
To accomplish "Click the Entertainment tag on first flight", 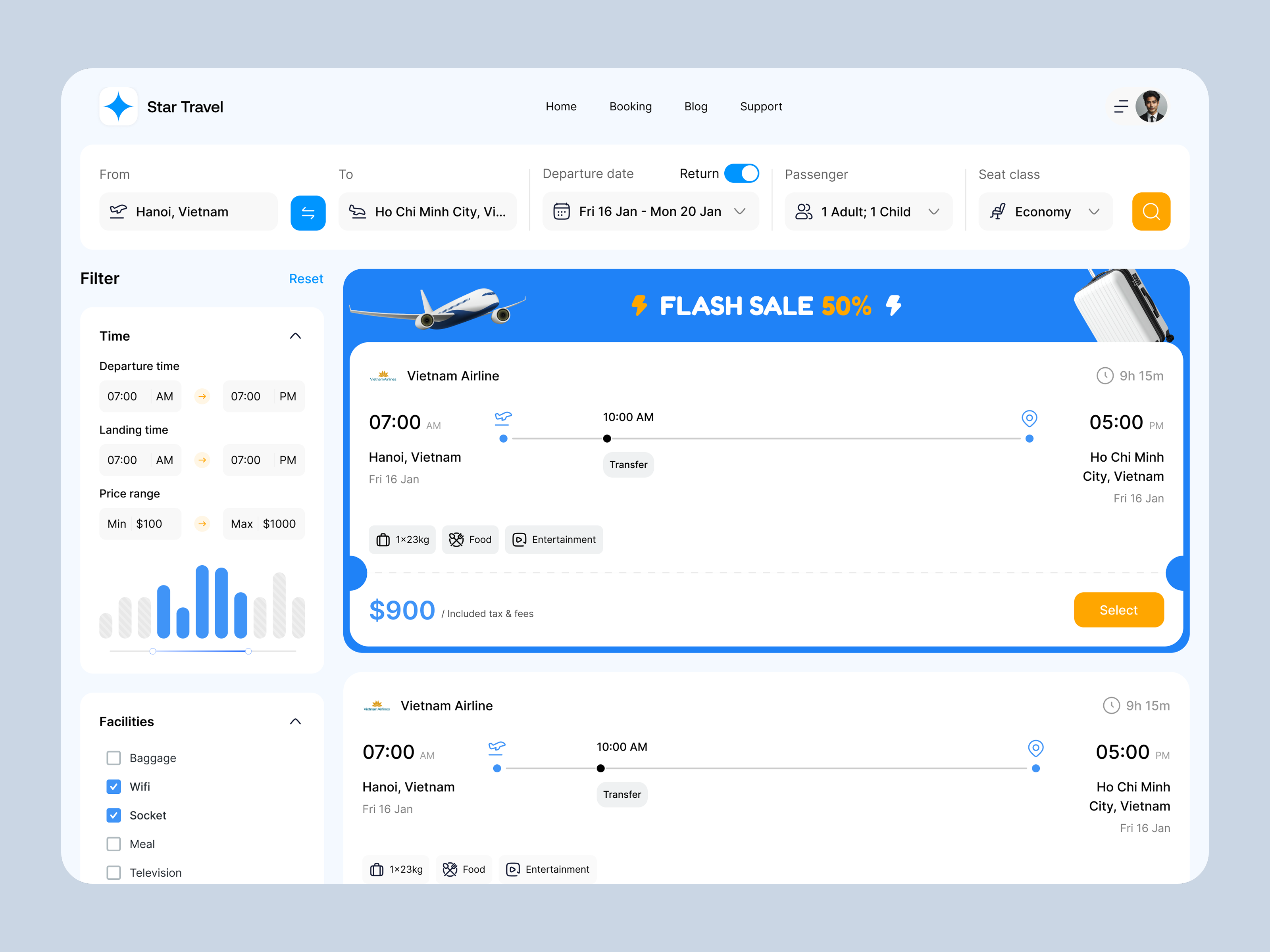I will coord(554,539).
